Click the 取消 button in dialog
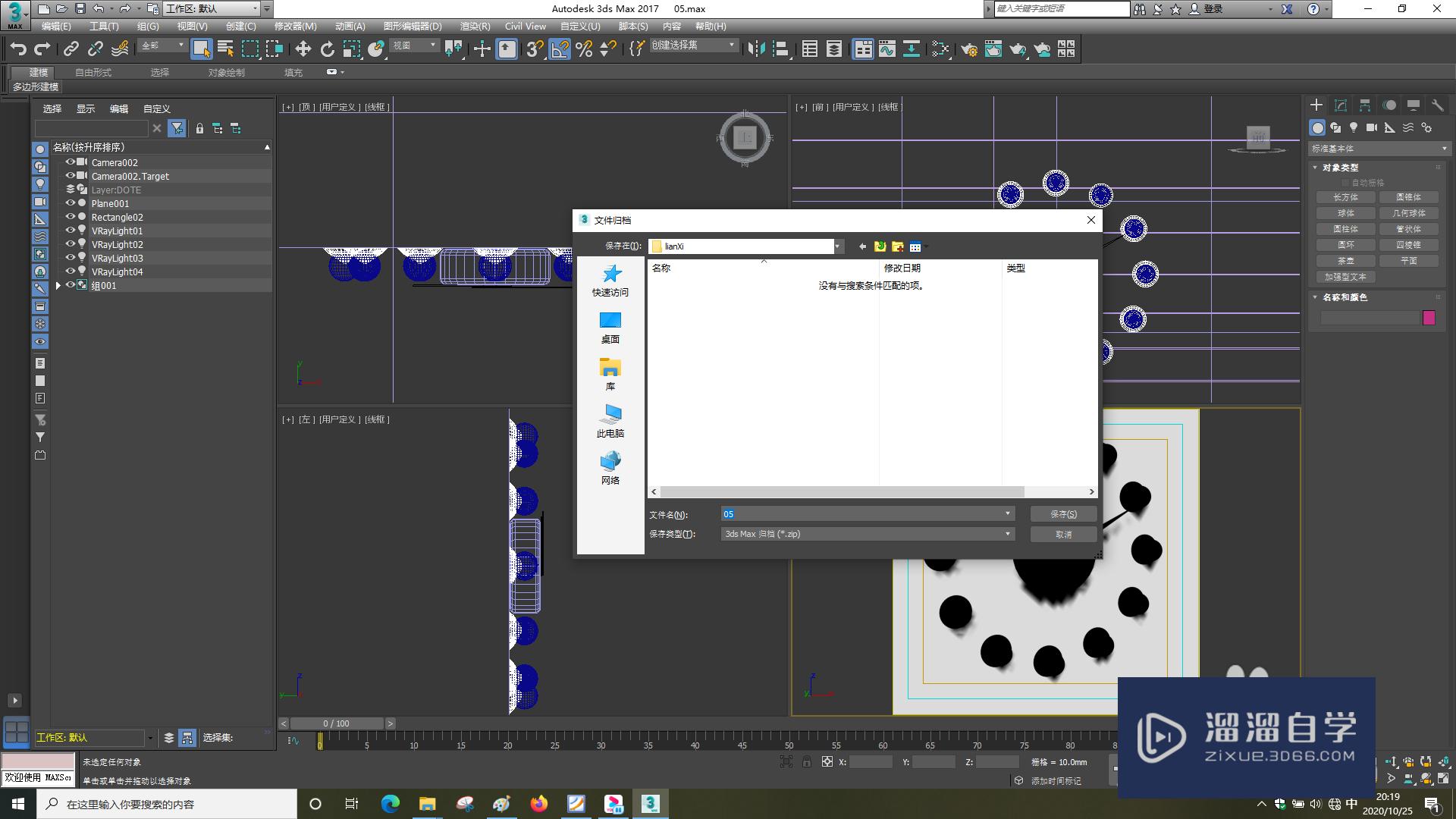This screenshot has height=819, width=1456. [1063, 533]
